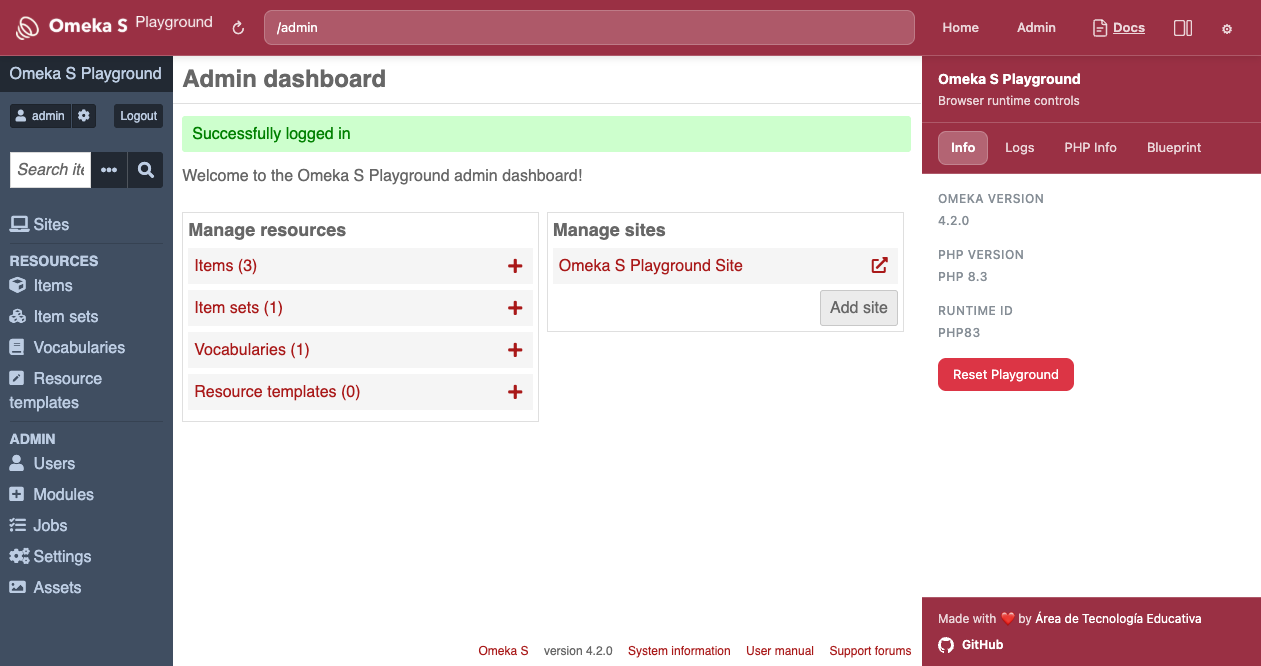
Task: Open Omeka S Playground Site external link icon
Action: 879,266
